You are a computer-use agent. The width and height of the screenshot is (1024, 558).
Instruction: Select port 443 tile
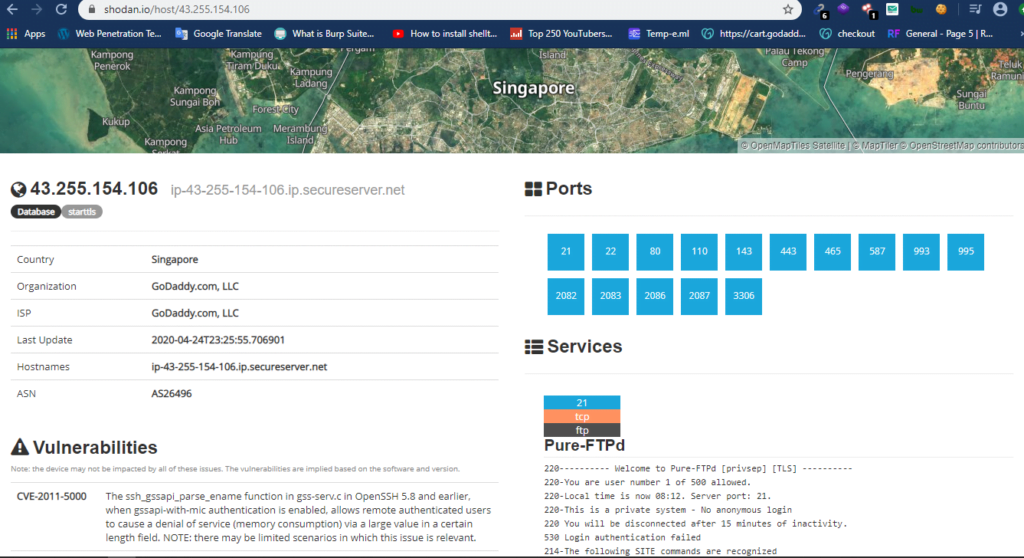tap(788, 252)
